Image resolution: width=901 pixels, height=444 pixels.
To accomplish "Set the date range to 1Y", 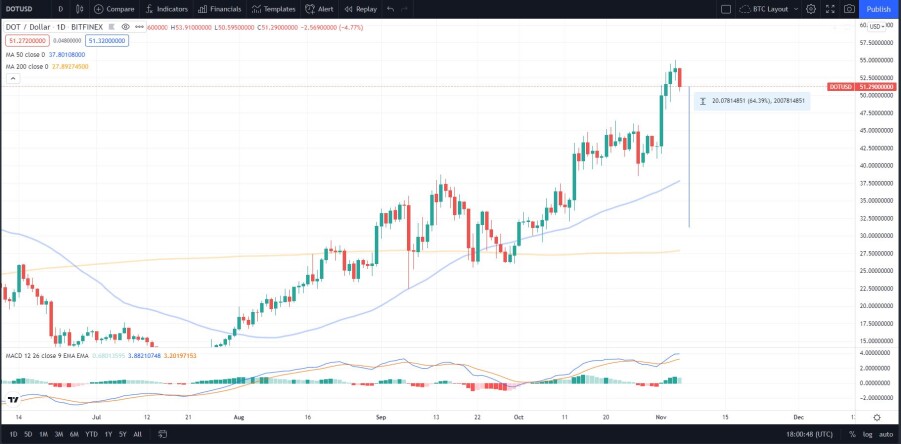I will tap(108, 434).
